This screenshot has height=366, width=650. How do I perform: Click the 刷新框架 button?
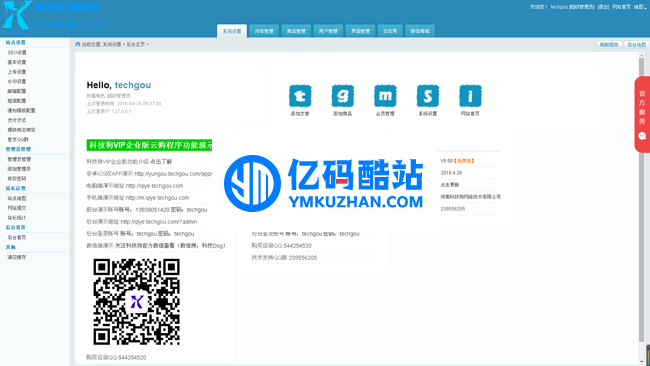pyautogui.click(x=609, y=44)
